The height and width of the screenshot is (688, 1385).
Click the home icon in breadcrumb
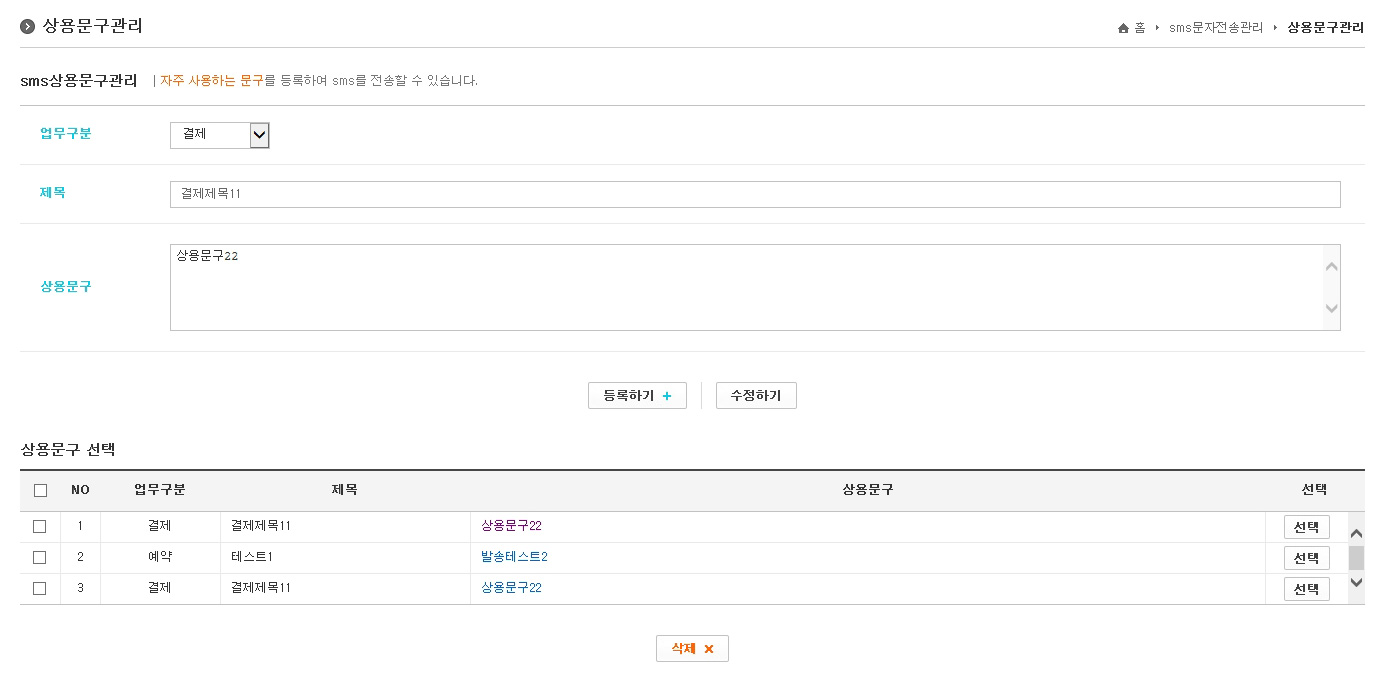[x=1123, y=28]
